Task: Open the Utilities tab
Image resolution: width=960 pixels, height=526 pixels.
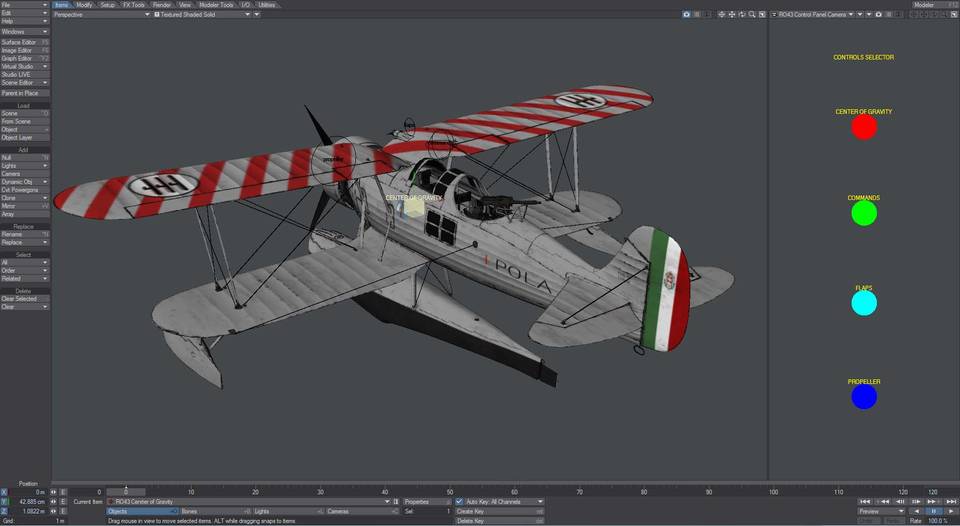Action: click(x=267, y=5)
